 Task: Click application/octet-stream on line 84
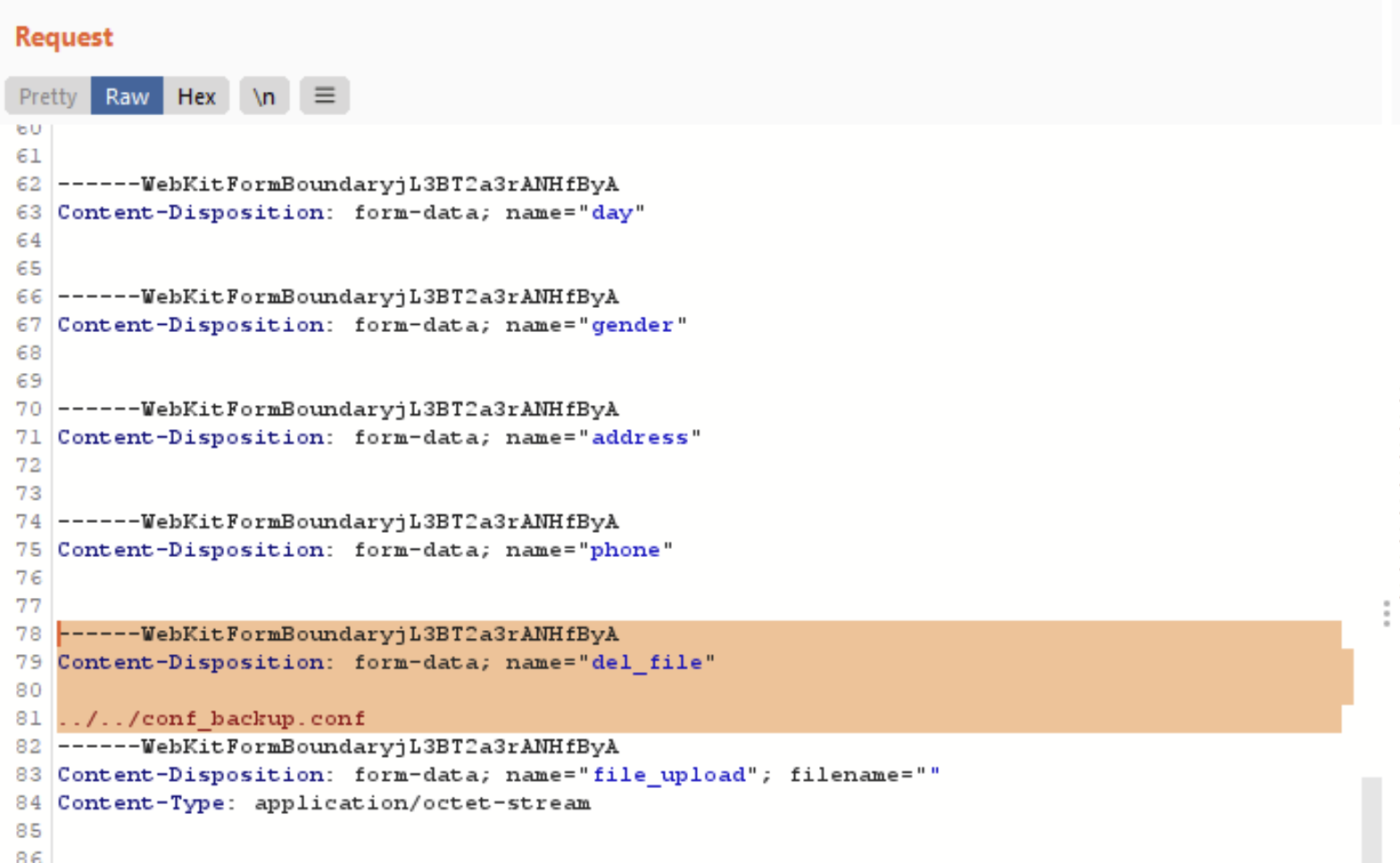422,803
